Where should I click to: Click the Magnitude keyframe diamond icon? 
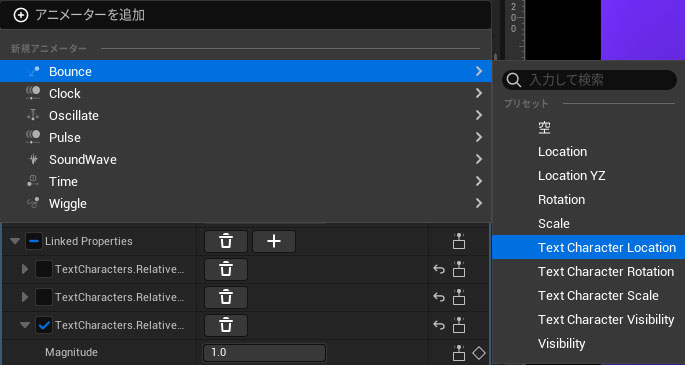(x=479, y=353)
